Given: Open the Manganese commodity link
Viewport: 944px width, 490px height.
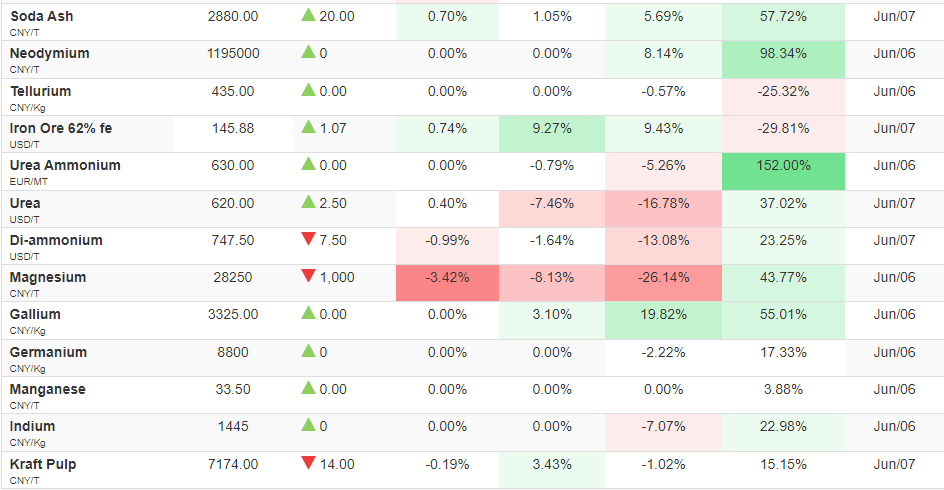Looking at the screenshot, I should 48,389.
